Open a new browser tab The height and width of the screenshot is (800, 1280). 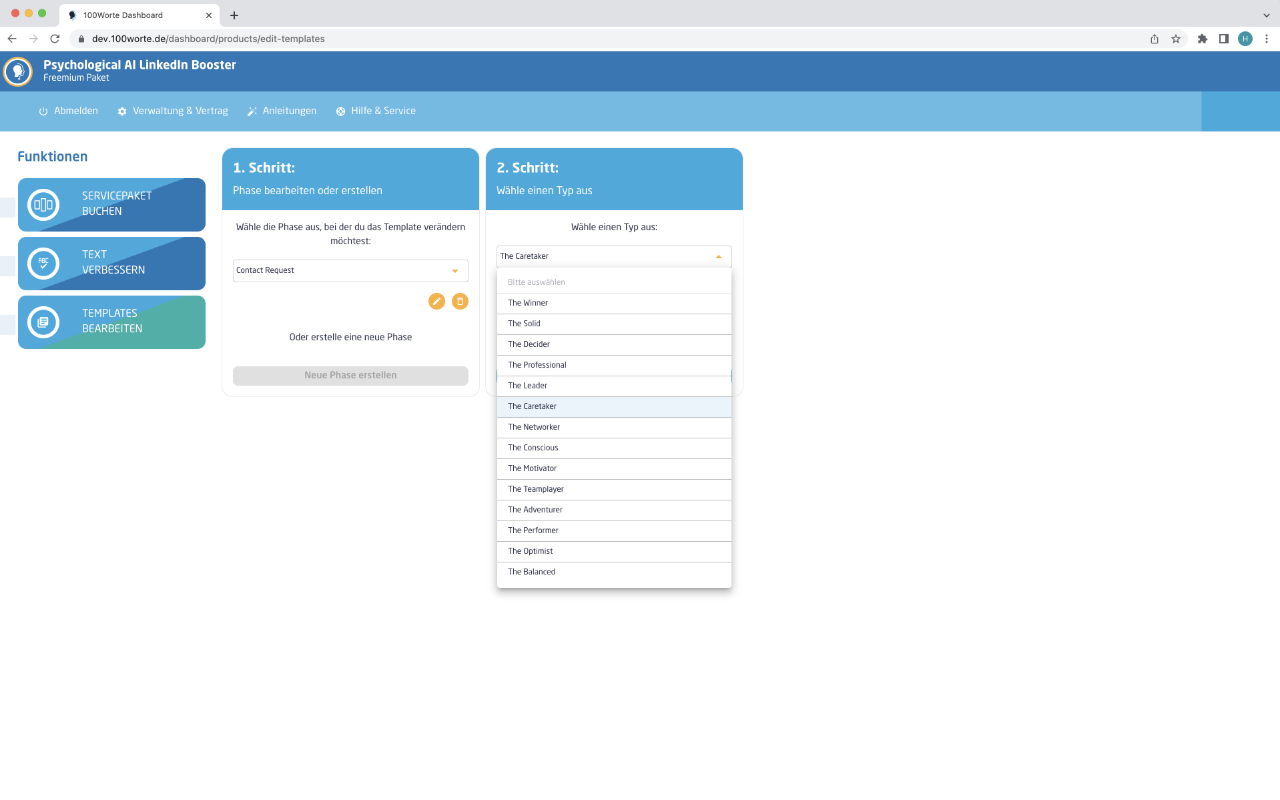tap(234, 15)
